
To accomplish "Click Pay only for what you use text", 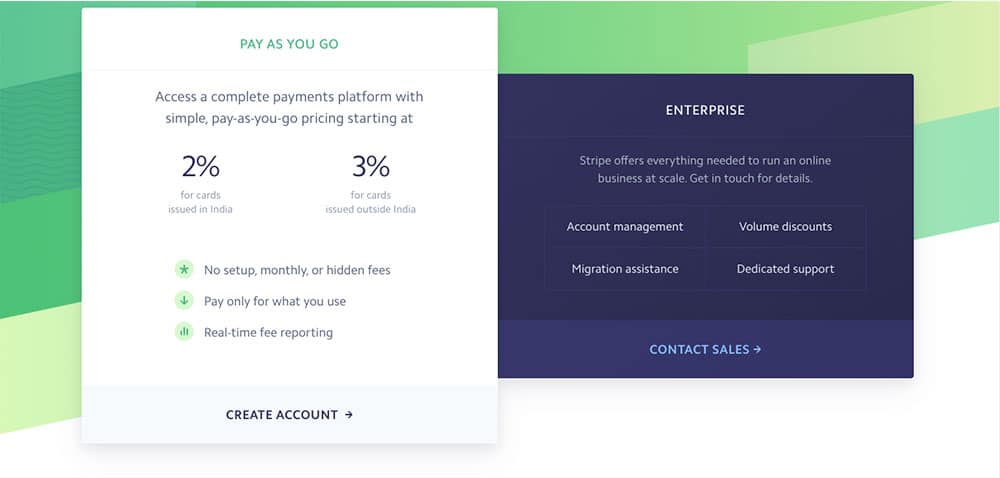I will [x=275, y=301].
